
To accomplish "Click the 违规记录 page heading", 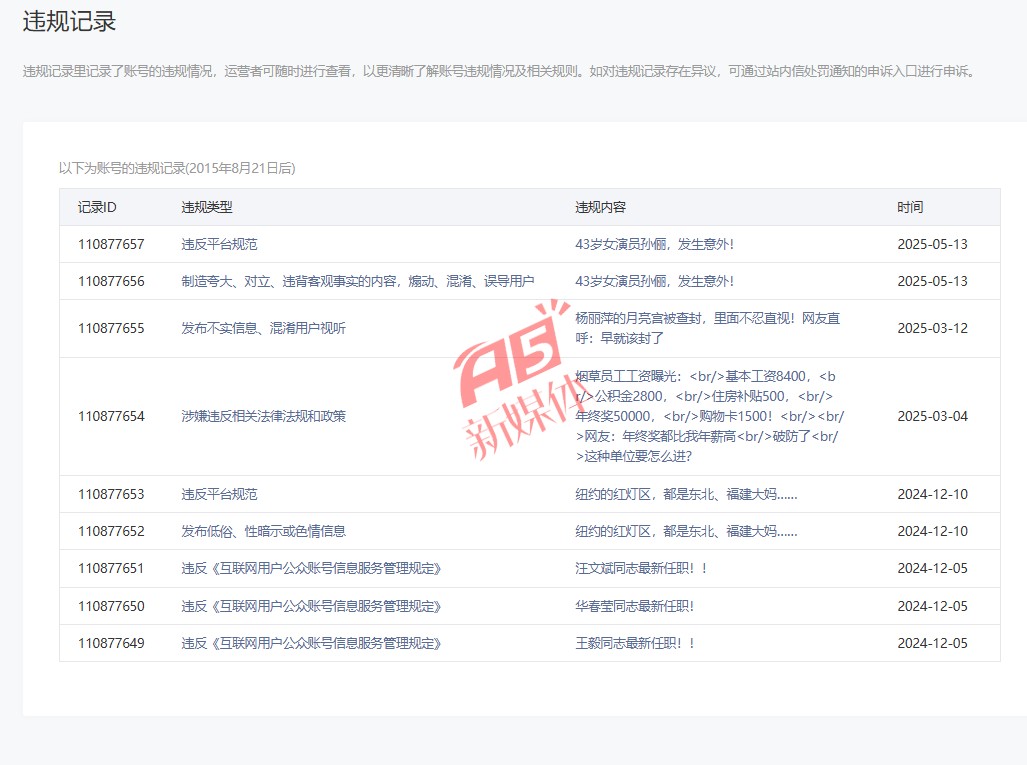I will click(x=69, y=22).
